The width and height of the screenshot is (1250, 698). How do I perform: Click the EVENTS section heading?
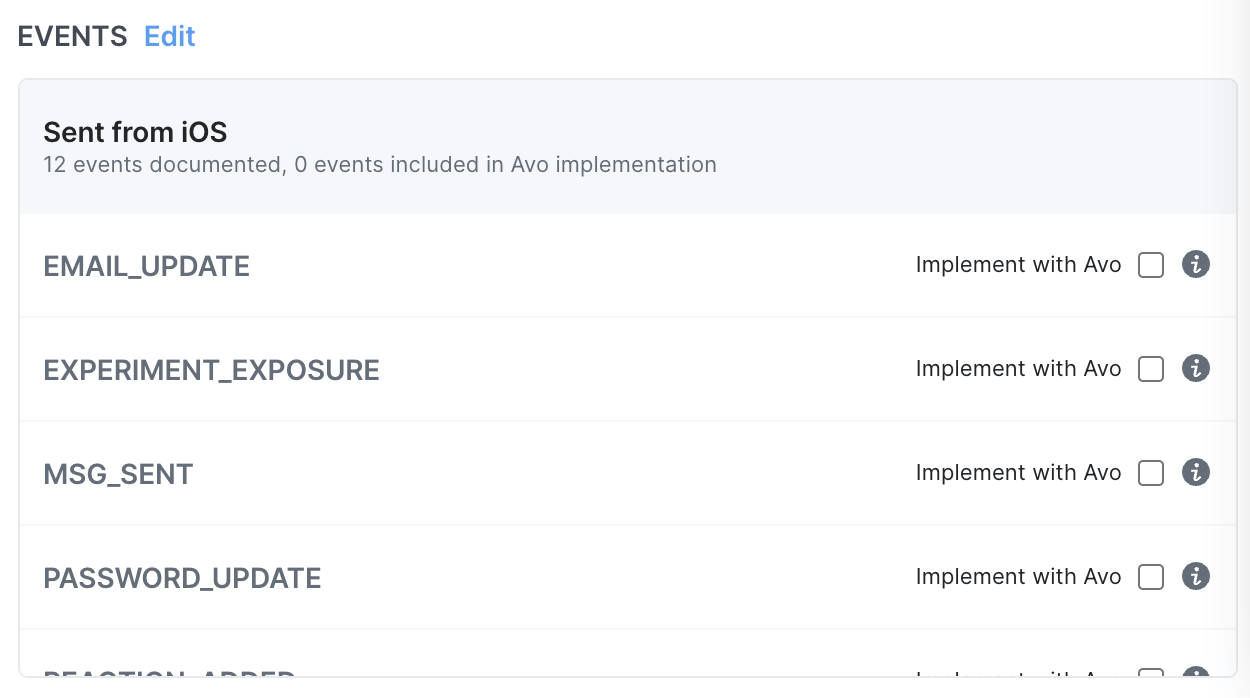pos(71,36)
